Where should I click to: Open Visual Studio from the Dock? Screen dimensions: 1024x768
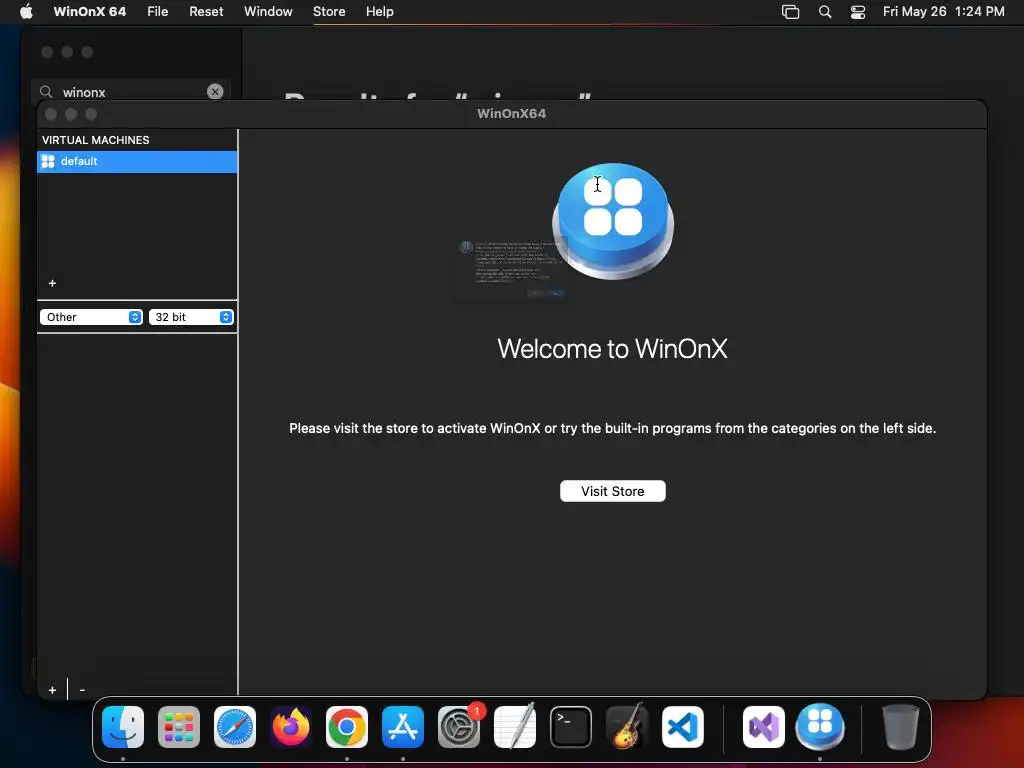click(764, 727)
